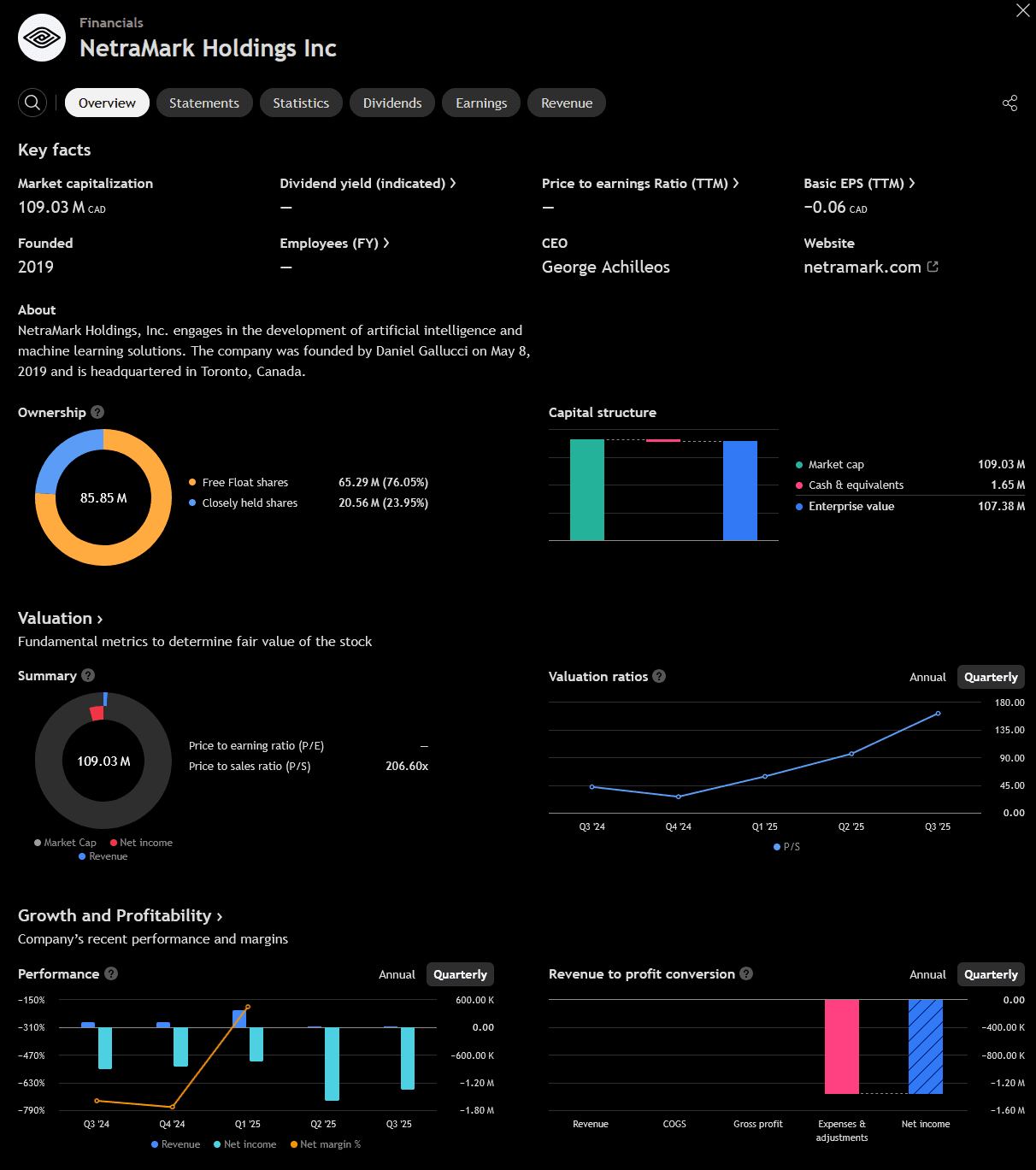Click the Market cap legend dot in Capital structure
This screenshot has width=1036, height=1170.
coord(799,465)
